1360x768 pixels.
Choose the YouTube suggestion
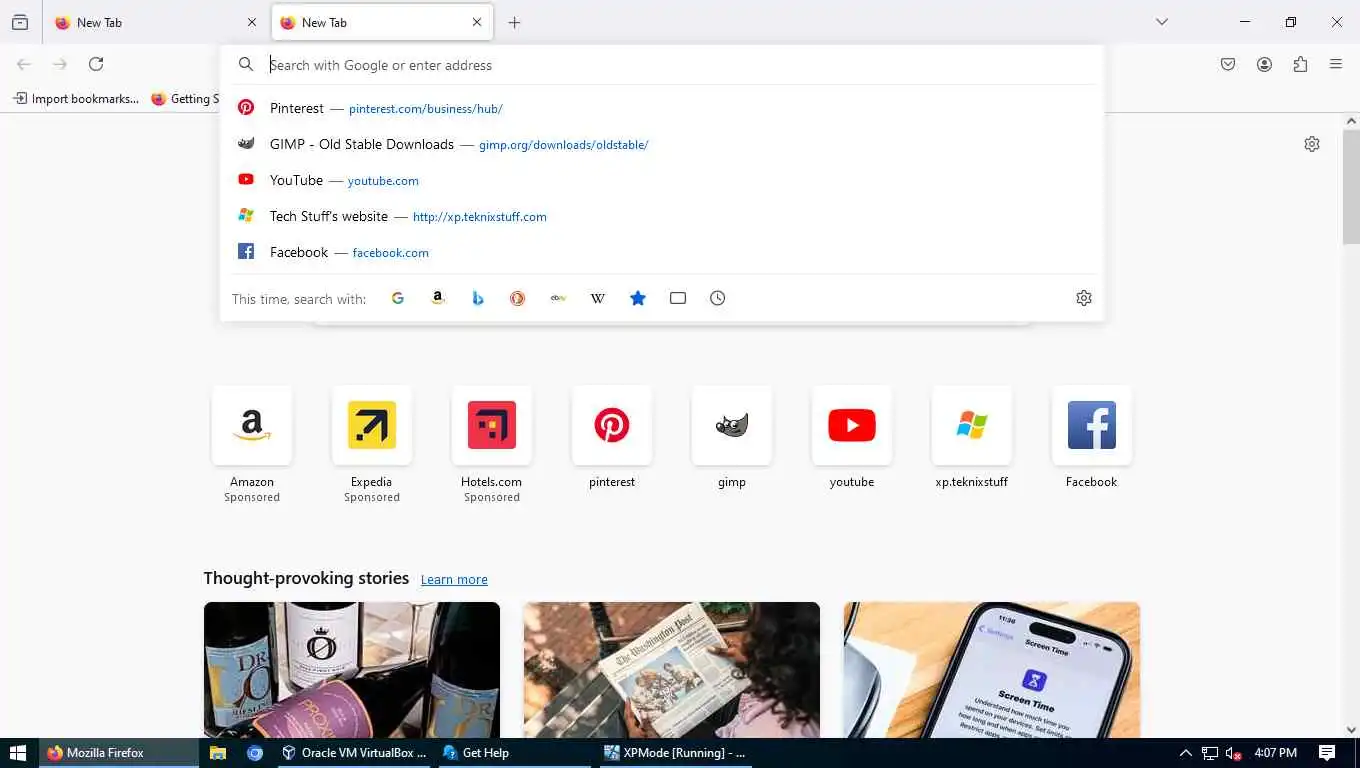click(x=662, y=180)
